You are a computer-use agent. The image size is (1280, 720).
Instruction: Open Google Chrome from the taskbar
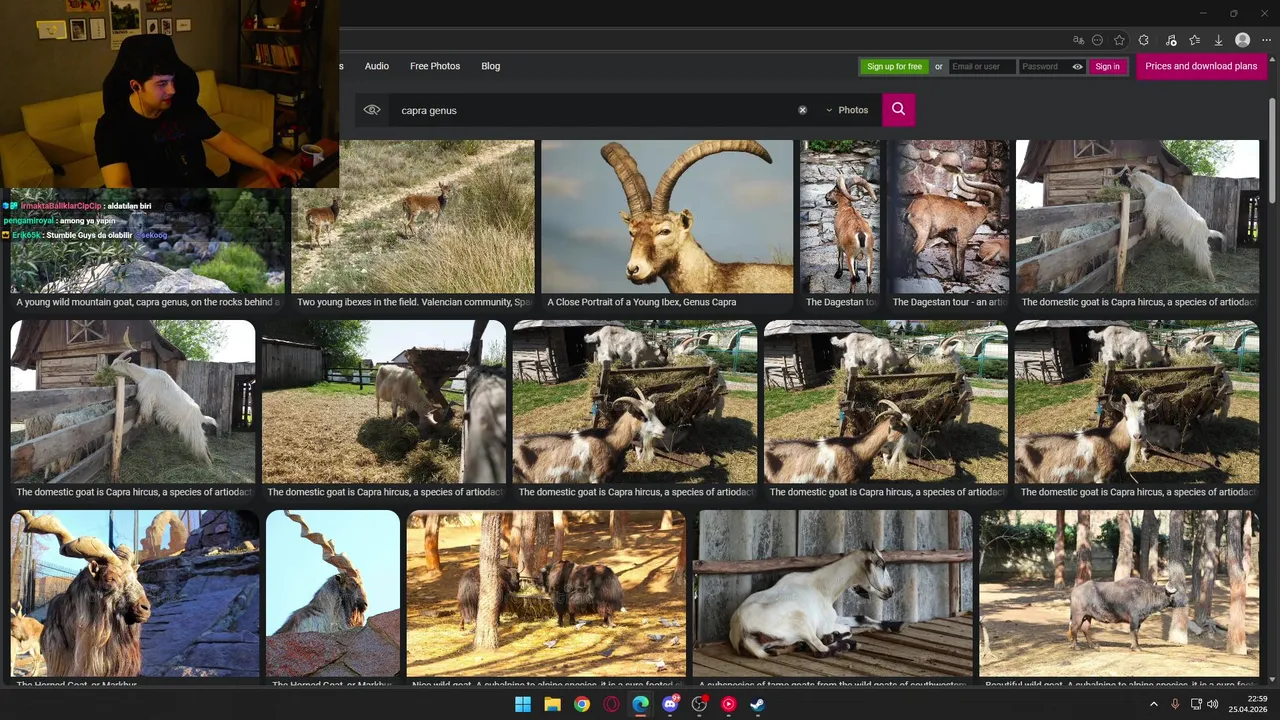[x=582, y=704]
